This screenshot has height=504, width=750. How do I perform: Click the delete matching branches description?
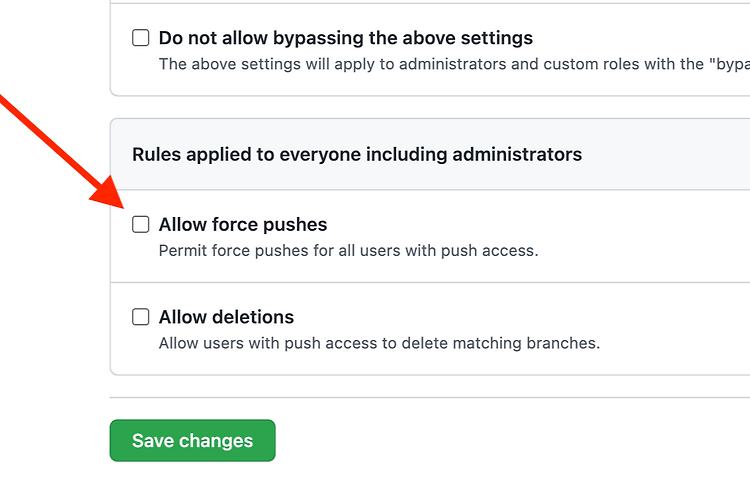[379, 343]
